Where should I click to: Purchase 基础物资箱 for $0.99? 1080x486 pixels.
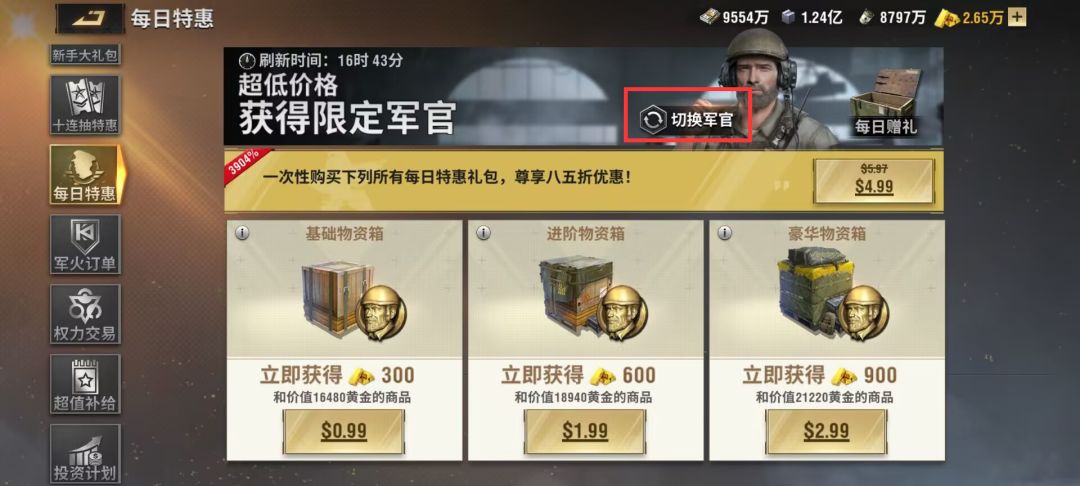click(x=344, y=432)
